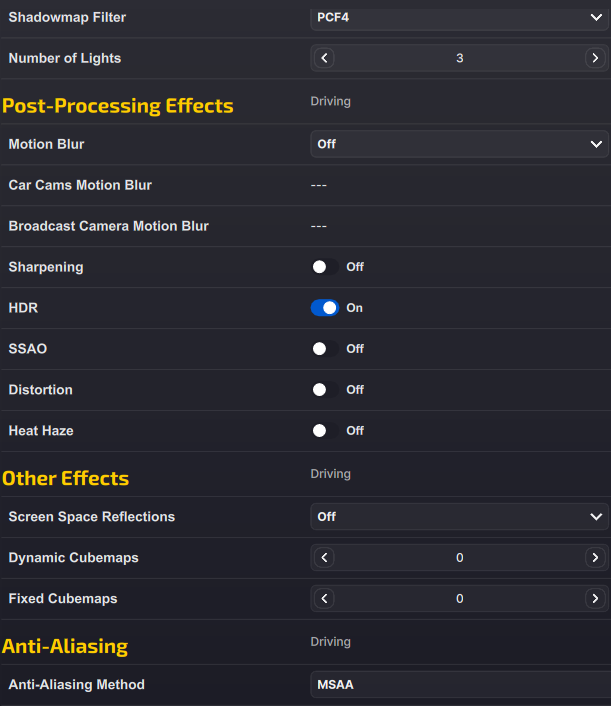Increase the Number of Lights value
The image size is (611, 706).
pos(595,58)
